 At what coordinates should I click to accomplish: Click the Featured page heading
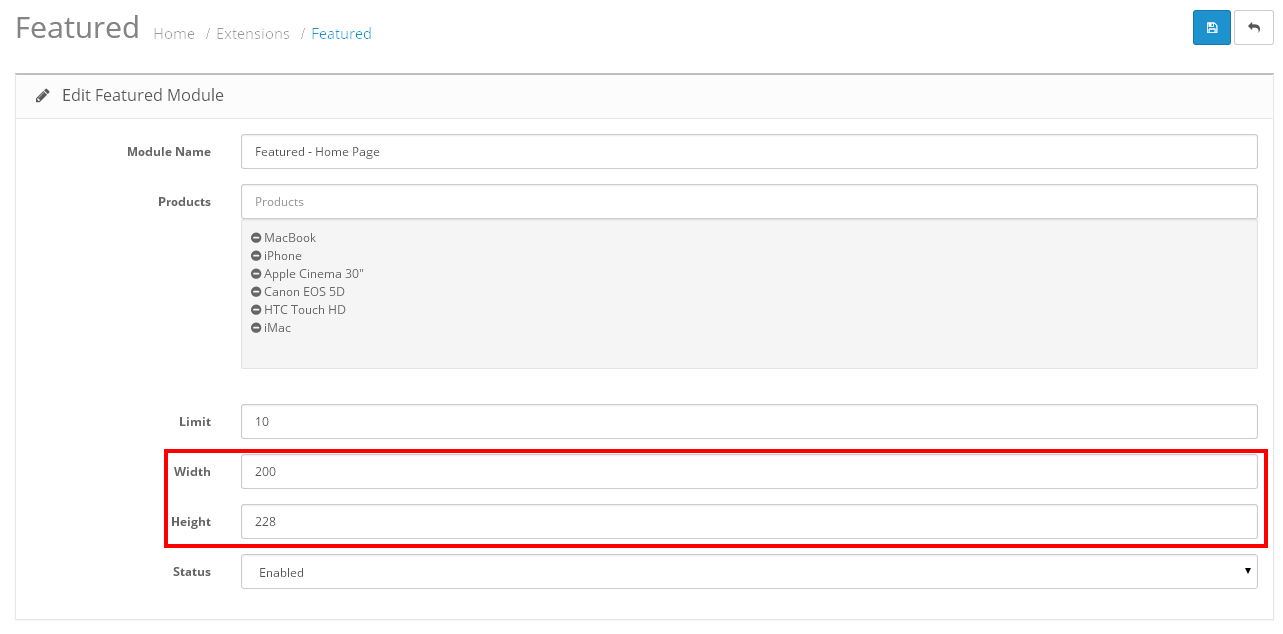point(77,28)
